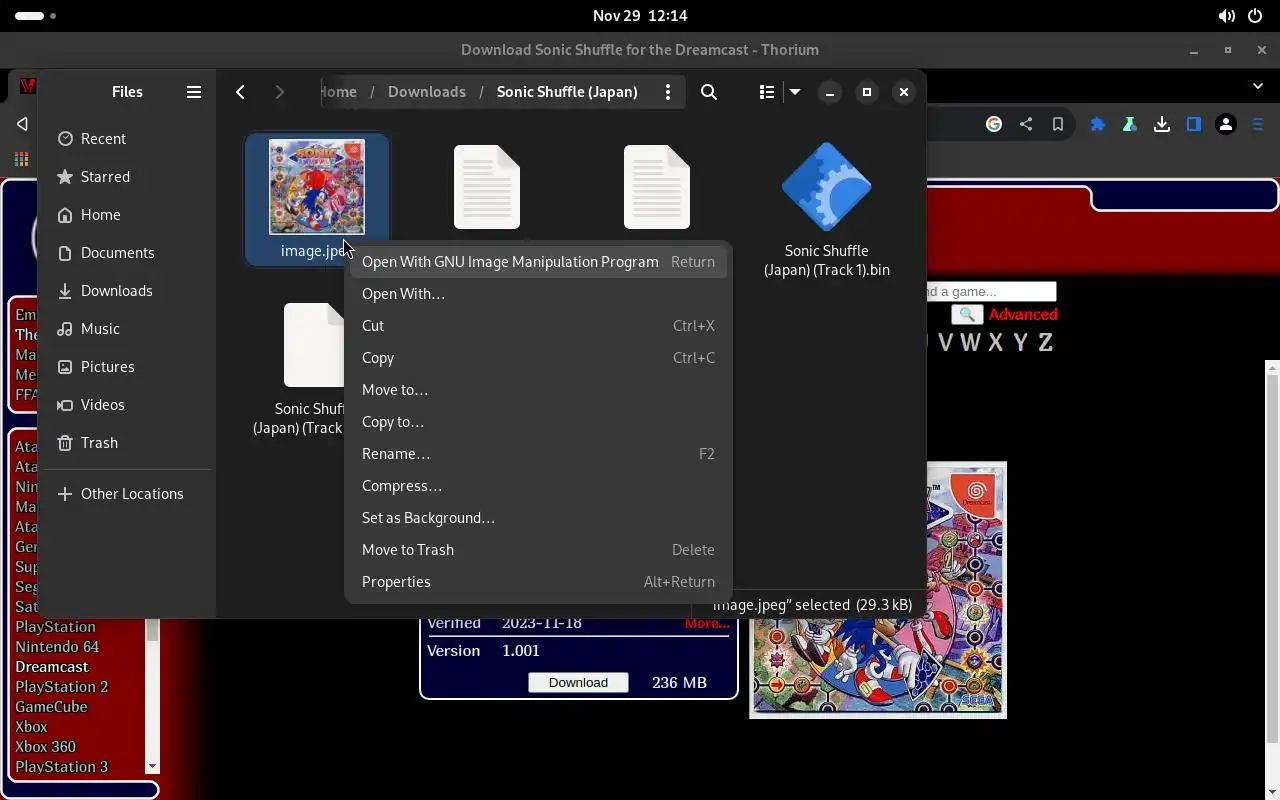Expand browser tab search chevron

coord(1258,86)
